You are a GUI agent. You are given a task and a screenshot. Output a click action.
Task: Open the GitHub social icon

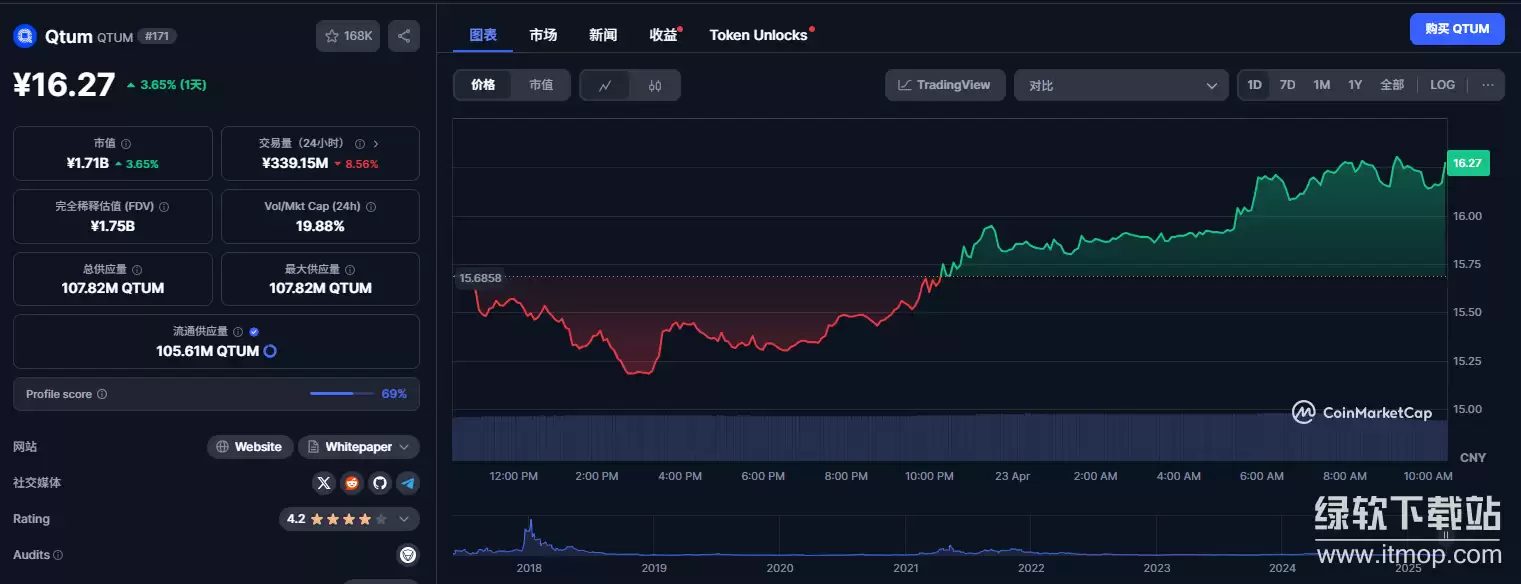click(x=379, y=483)
